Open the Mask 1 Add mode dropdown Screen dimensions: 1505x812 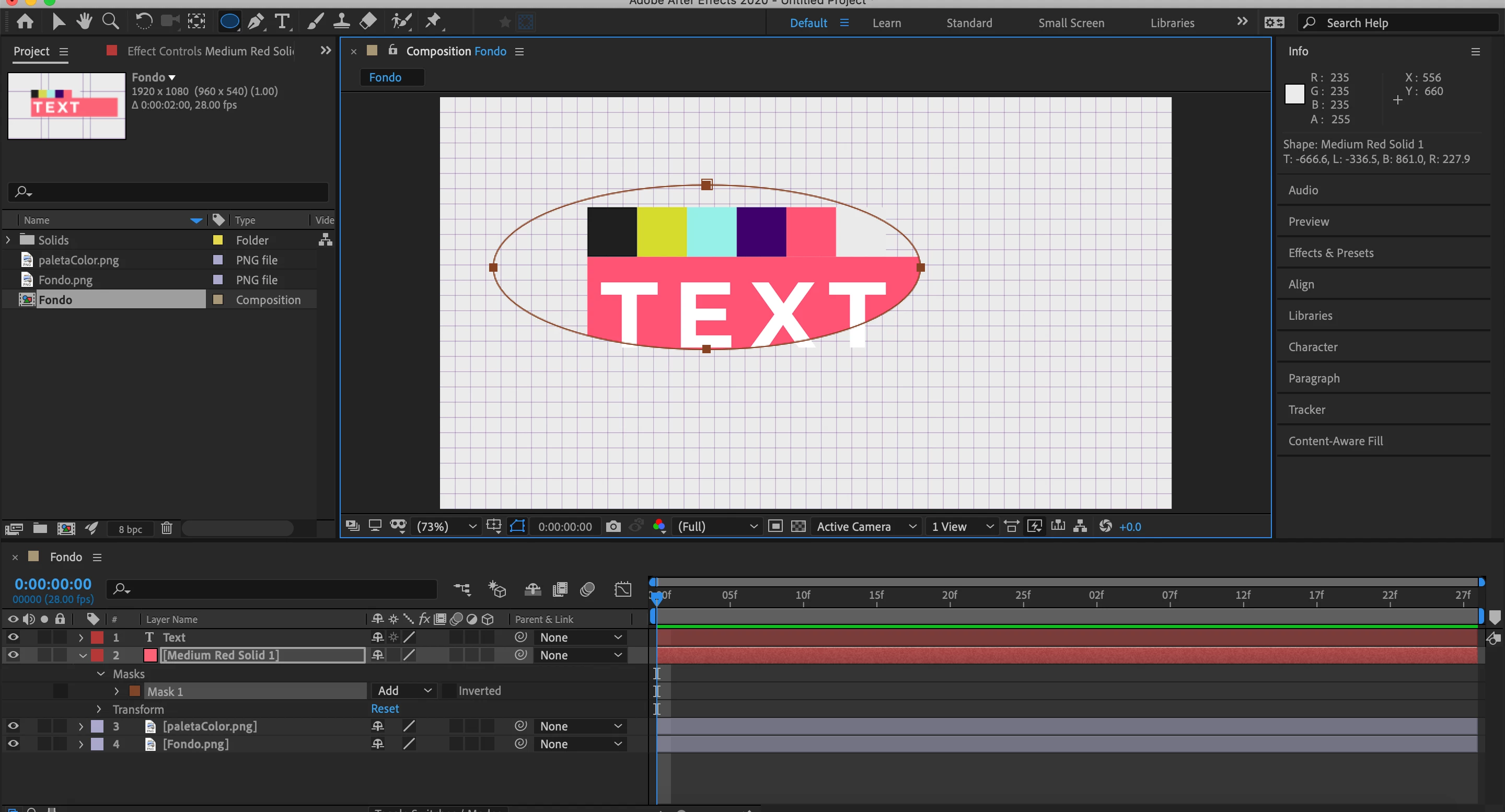coord(404,690)
